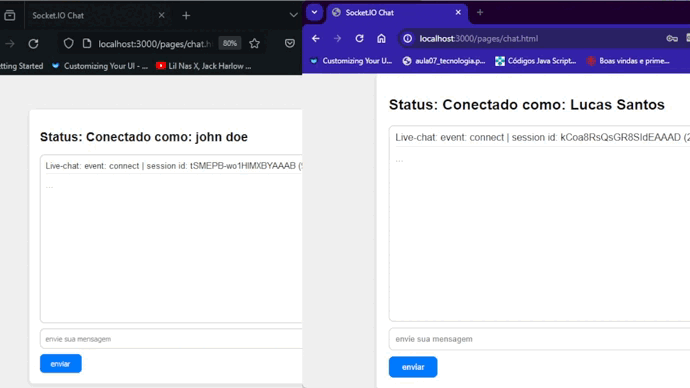This screenshot has height=388, width=690.
Task: Select the 'Status: Conectado como: john doe' heading
Action: (144, 137)
